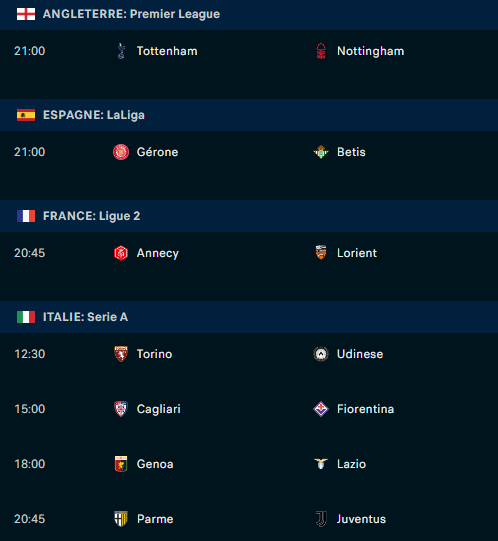498x541 pixels.
Task: Select the Torino bull crest
Action: coord(121,354)
